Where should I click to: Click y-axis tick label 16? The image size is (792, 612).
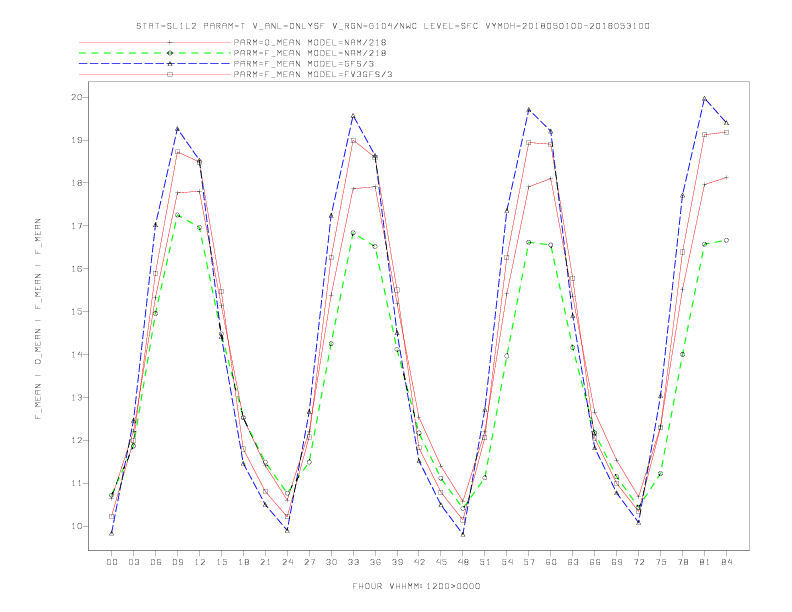coord(77,269)
